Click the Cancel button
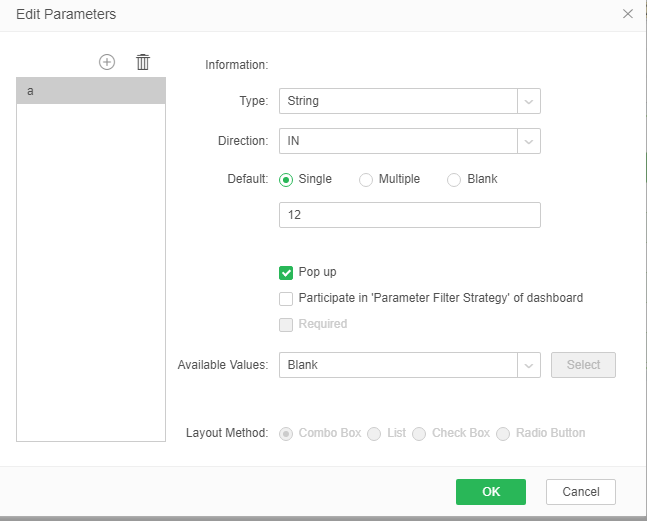This screenshot has height=521, width=647. [x=581, y=492]
